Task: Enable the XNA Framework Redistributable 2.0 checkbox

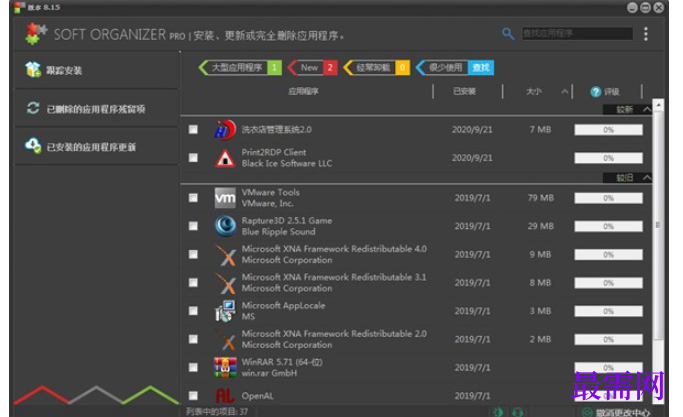Action: [x=193, y=339]
